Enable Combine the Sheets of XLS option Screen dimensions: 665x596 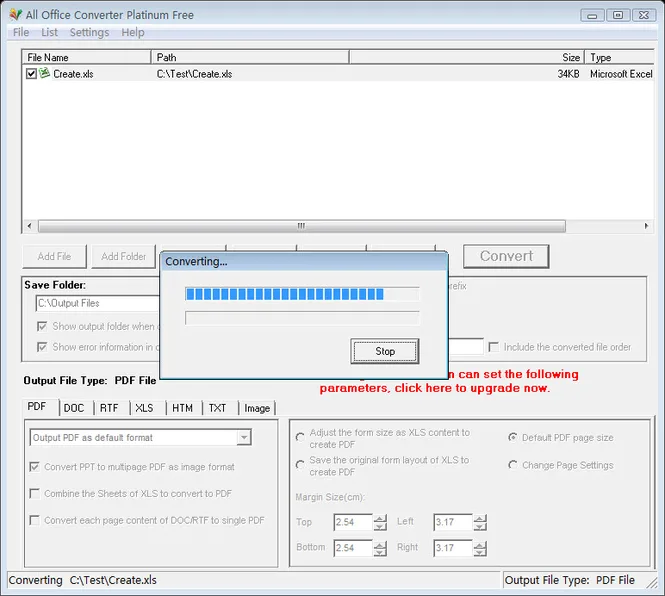click(35, 493)
